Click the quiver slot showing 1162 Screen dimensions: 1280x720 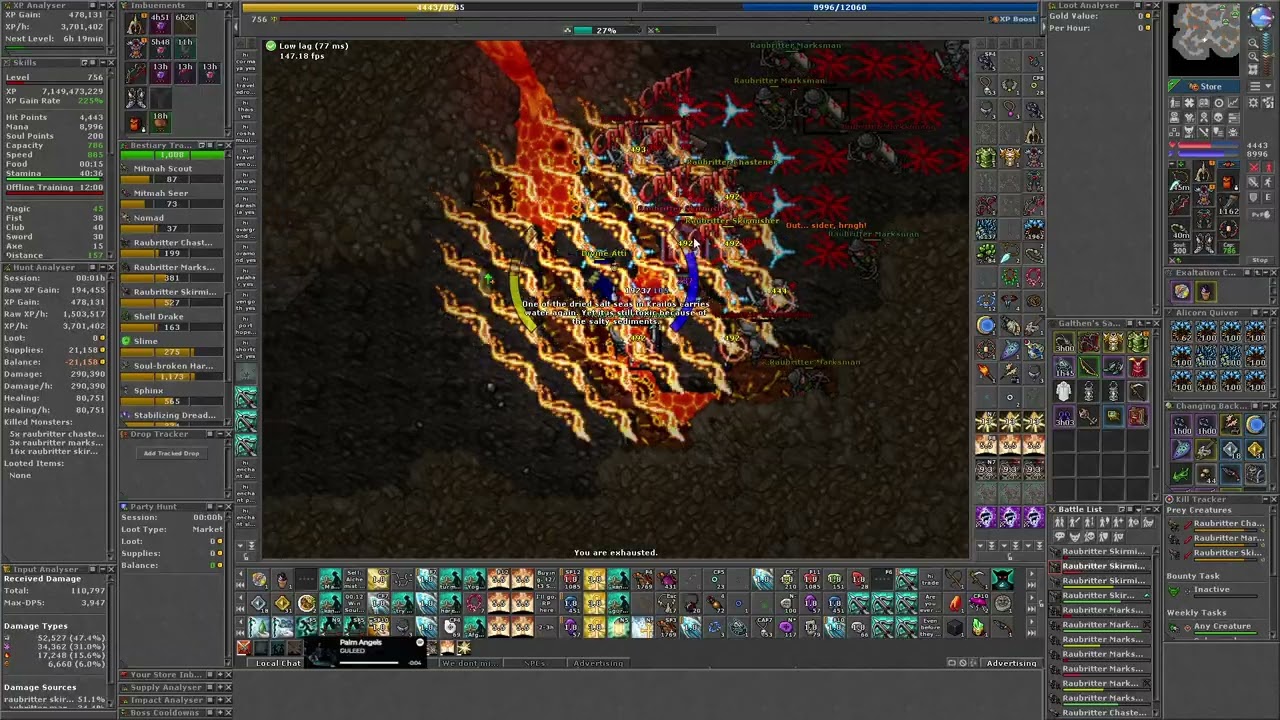pos(1229,205)
